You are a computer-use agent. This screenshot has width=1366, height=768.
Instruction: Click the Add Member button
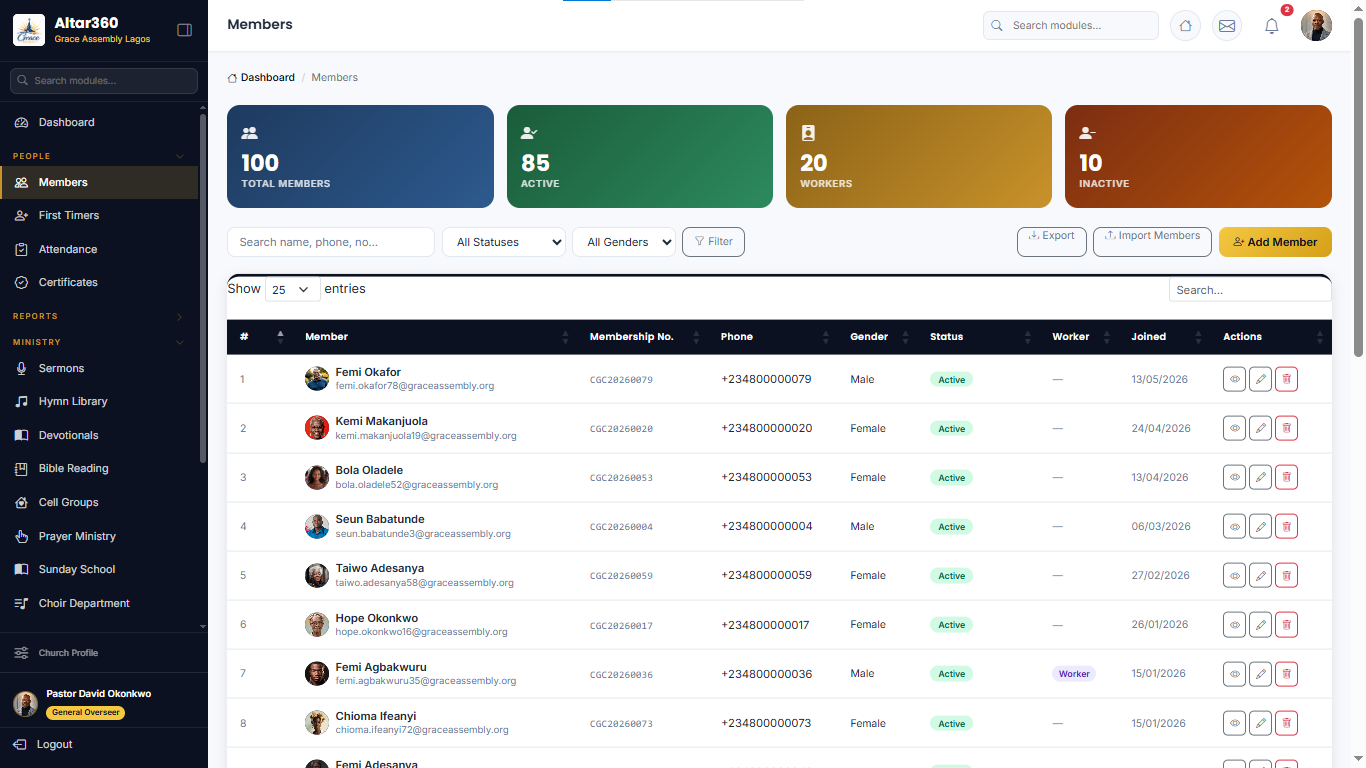coord(1275,242)
